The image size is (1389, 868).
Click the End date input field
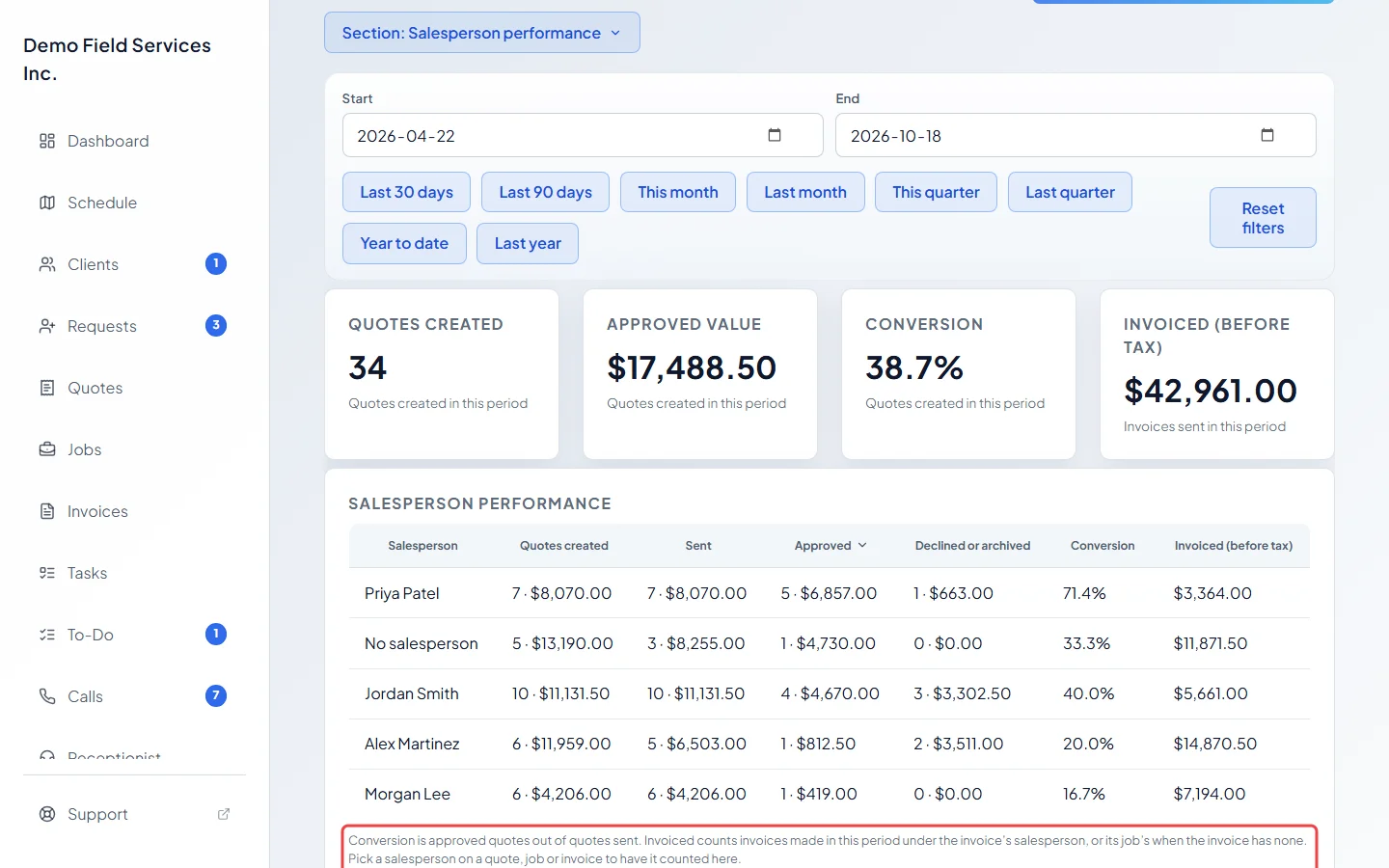pos(1076,135)
